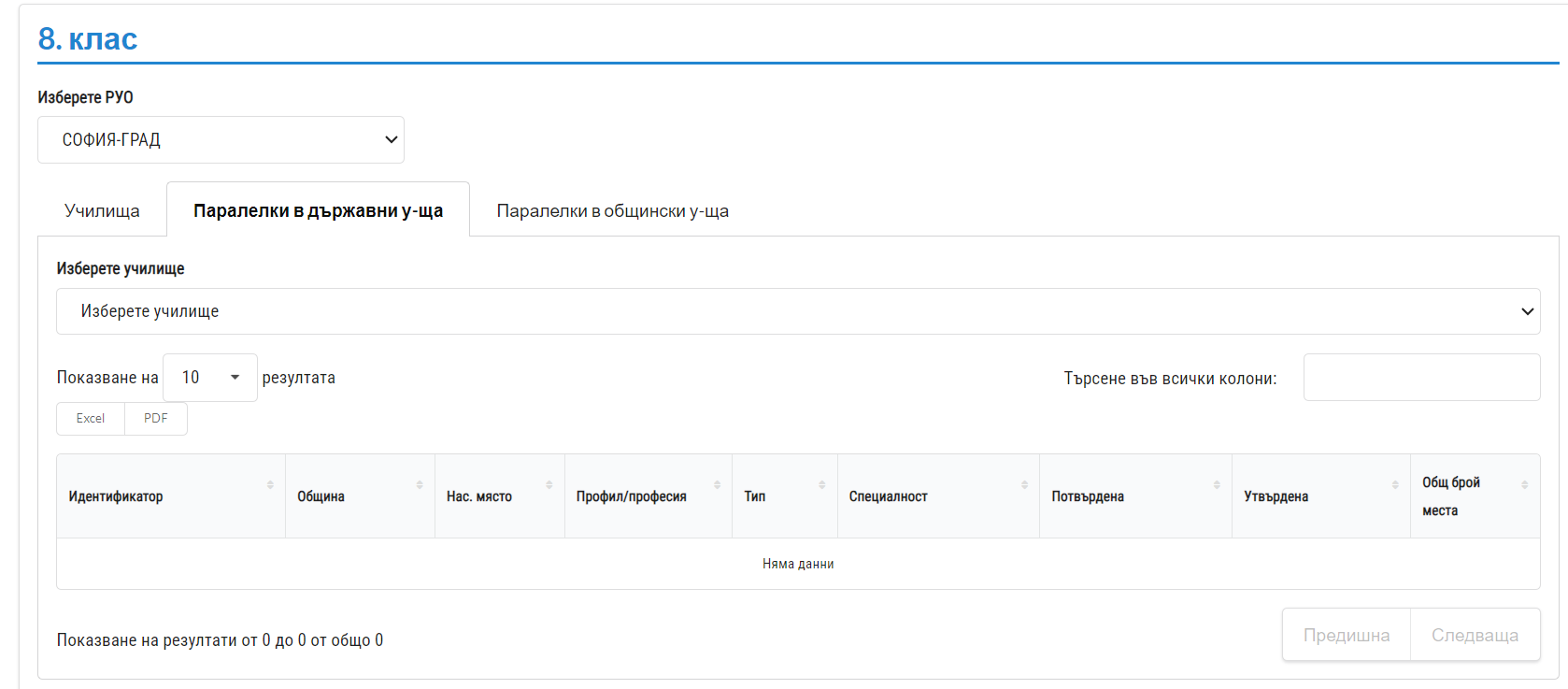Click sort icon in Тип column
This screenshot has height=689, width=1568.
click(x=822, y=485)
